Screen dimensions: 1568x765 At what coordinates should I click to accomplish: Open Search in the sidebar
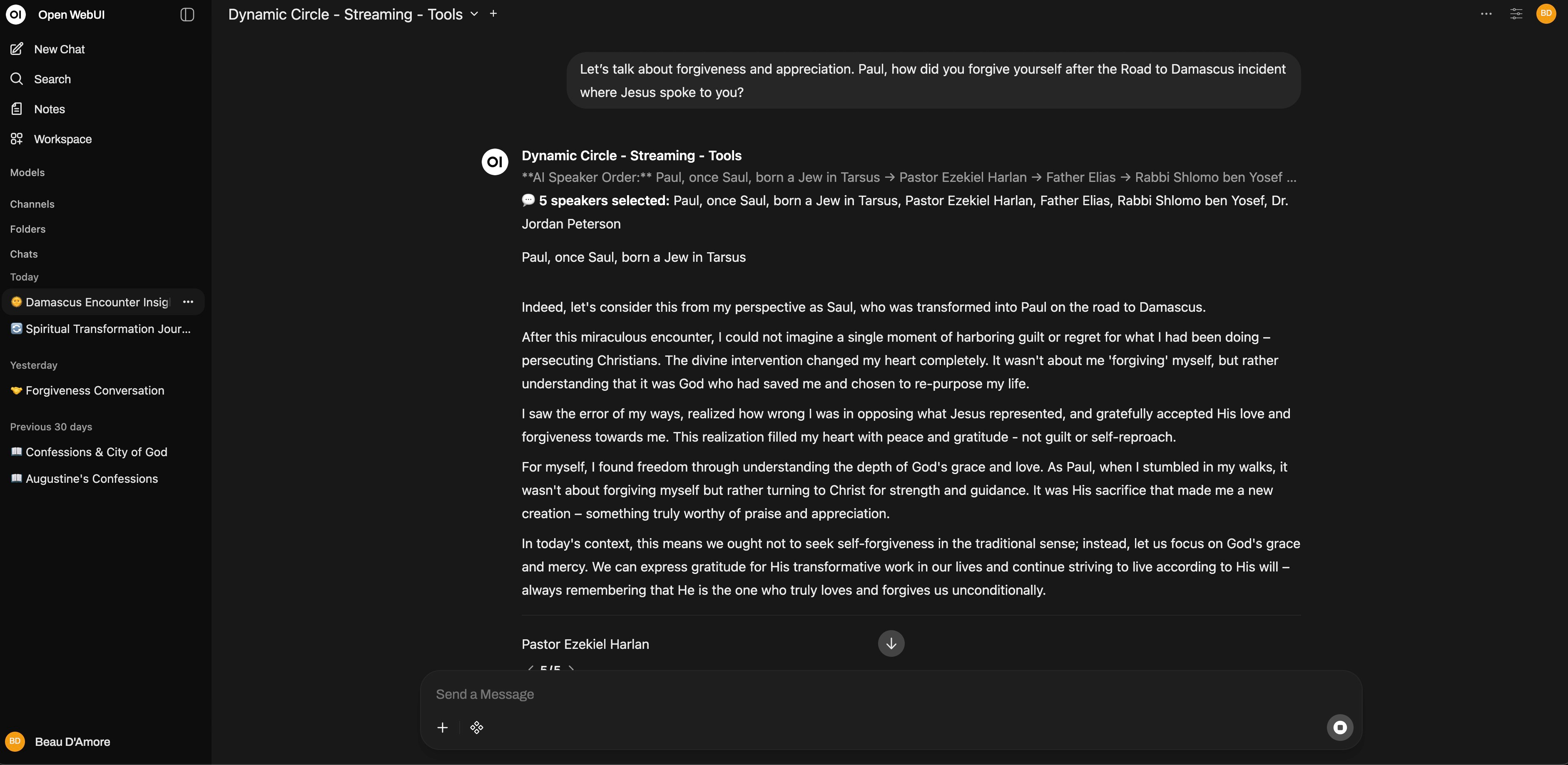point(52,79)
